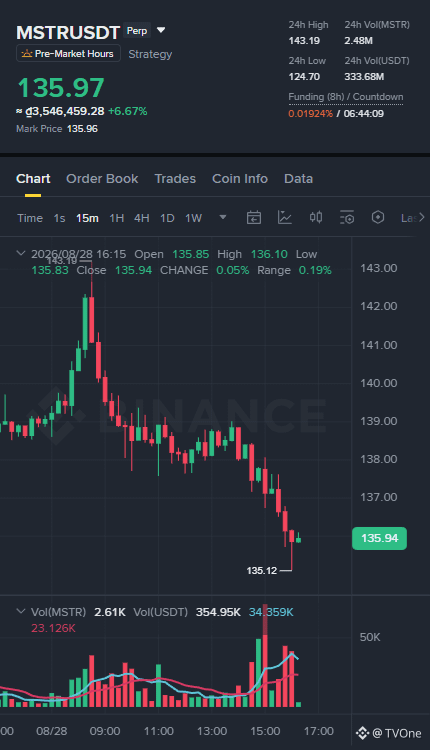Click the 50K volume axis label
Viewport: 430px width, 750px height.
click(x=370, y=637)
